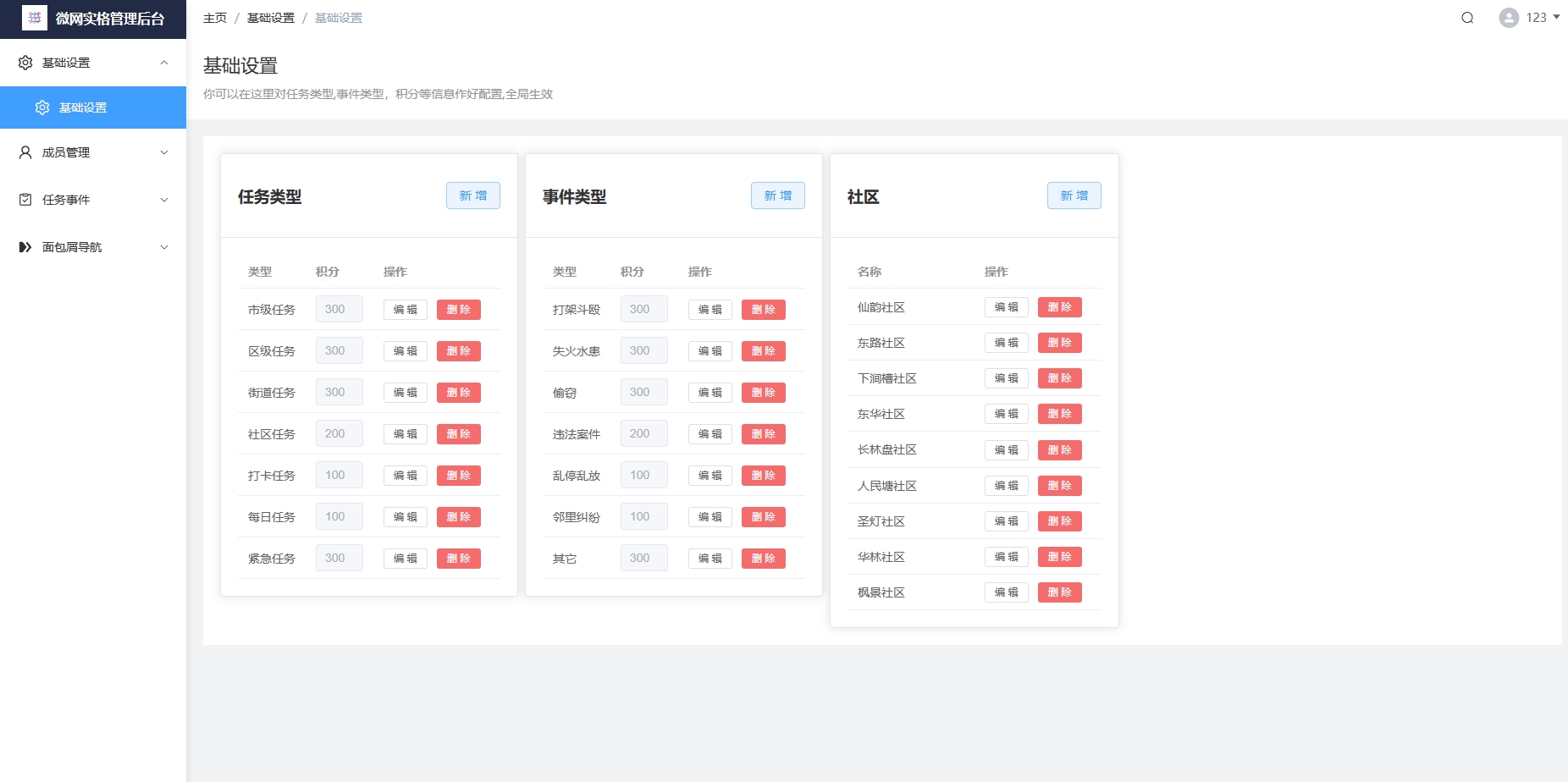Expand the 任务事件 menu chevron
Screen dimensions: 1568x782
pyautogui.click(x=164, y=200)
